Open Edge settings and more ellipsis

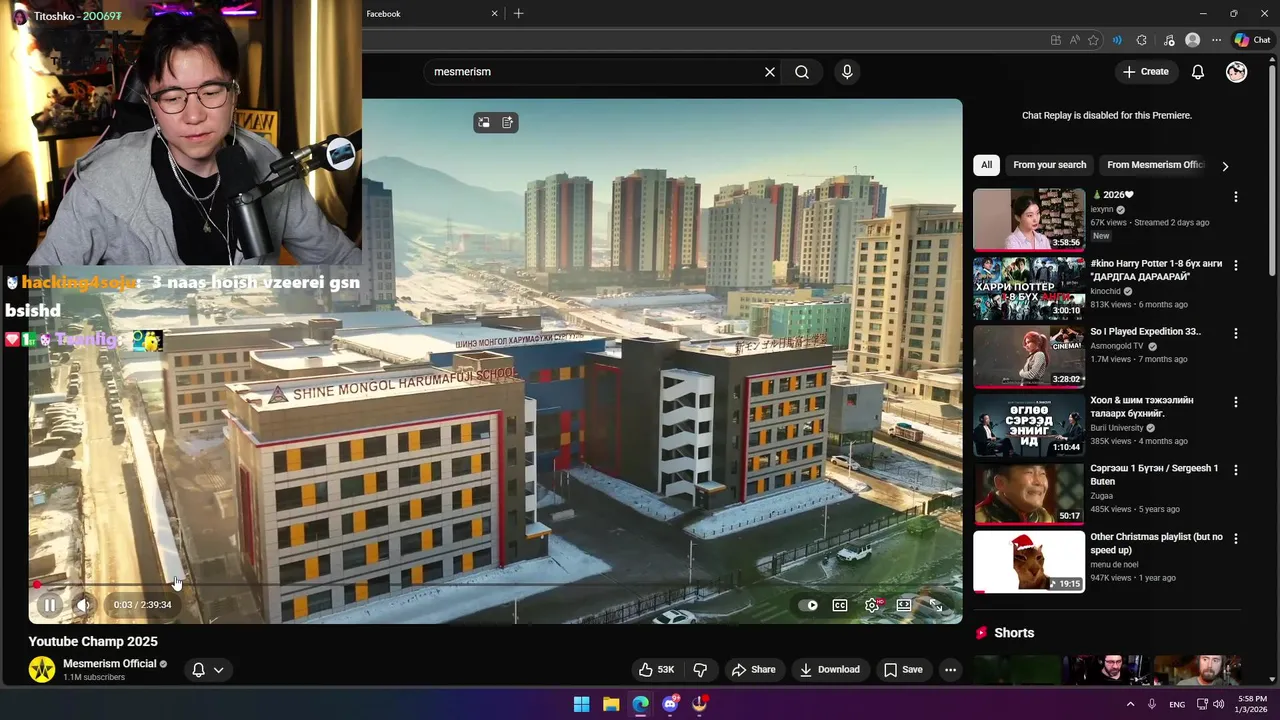[x=1216, y=40]
